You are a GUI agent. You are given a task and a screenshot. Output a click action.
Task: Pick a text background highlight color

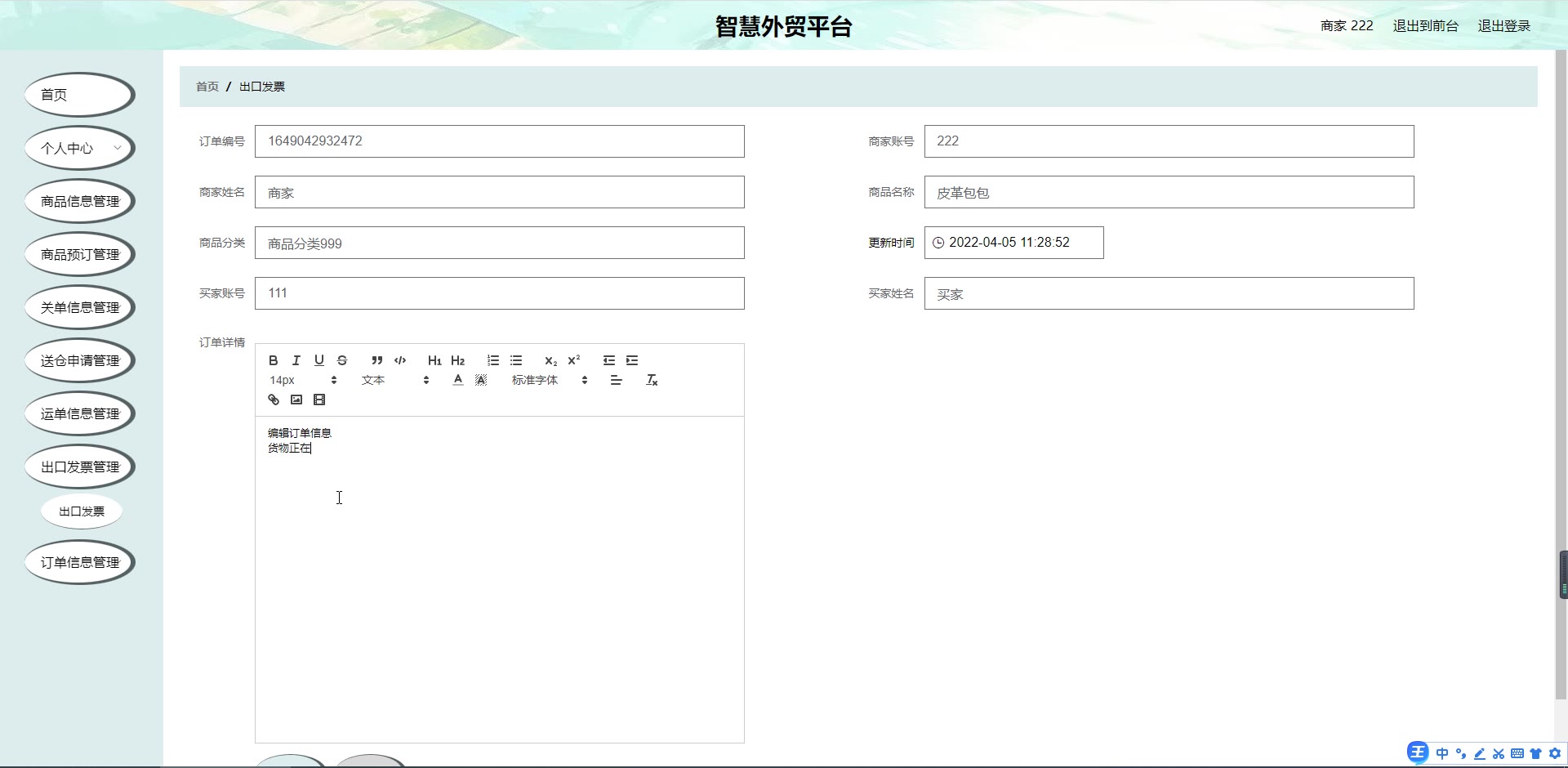[x=481, y=380]
